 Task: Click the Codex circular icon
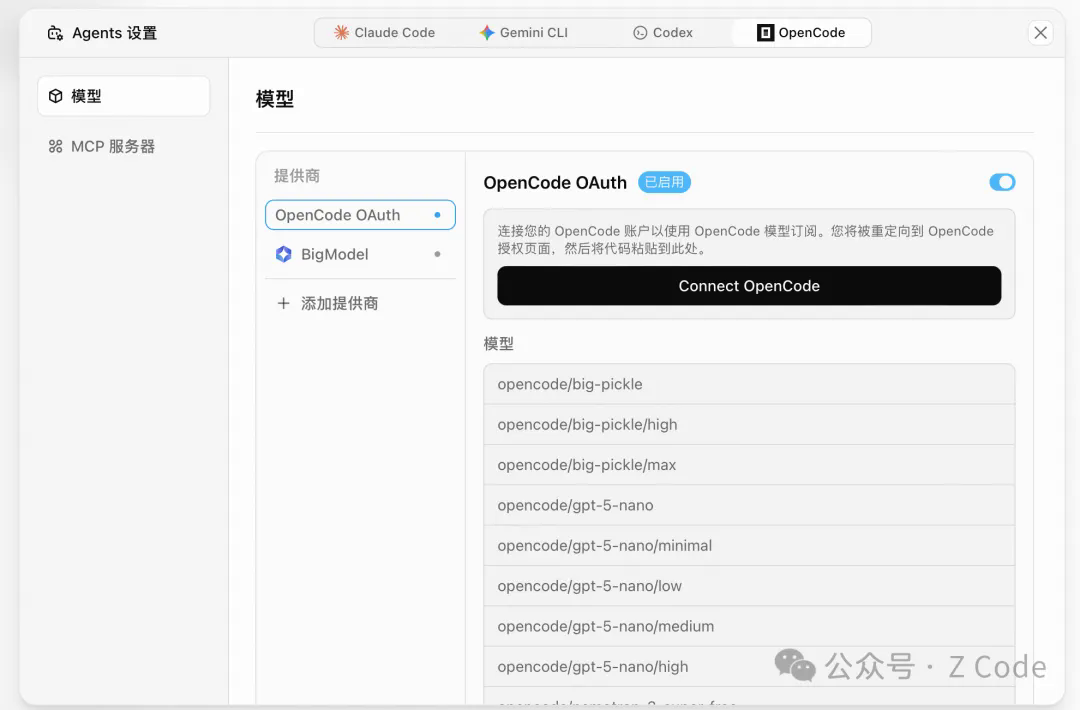640,32
